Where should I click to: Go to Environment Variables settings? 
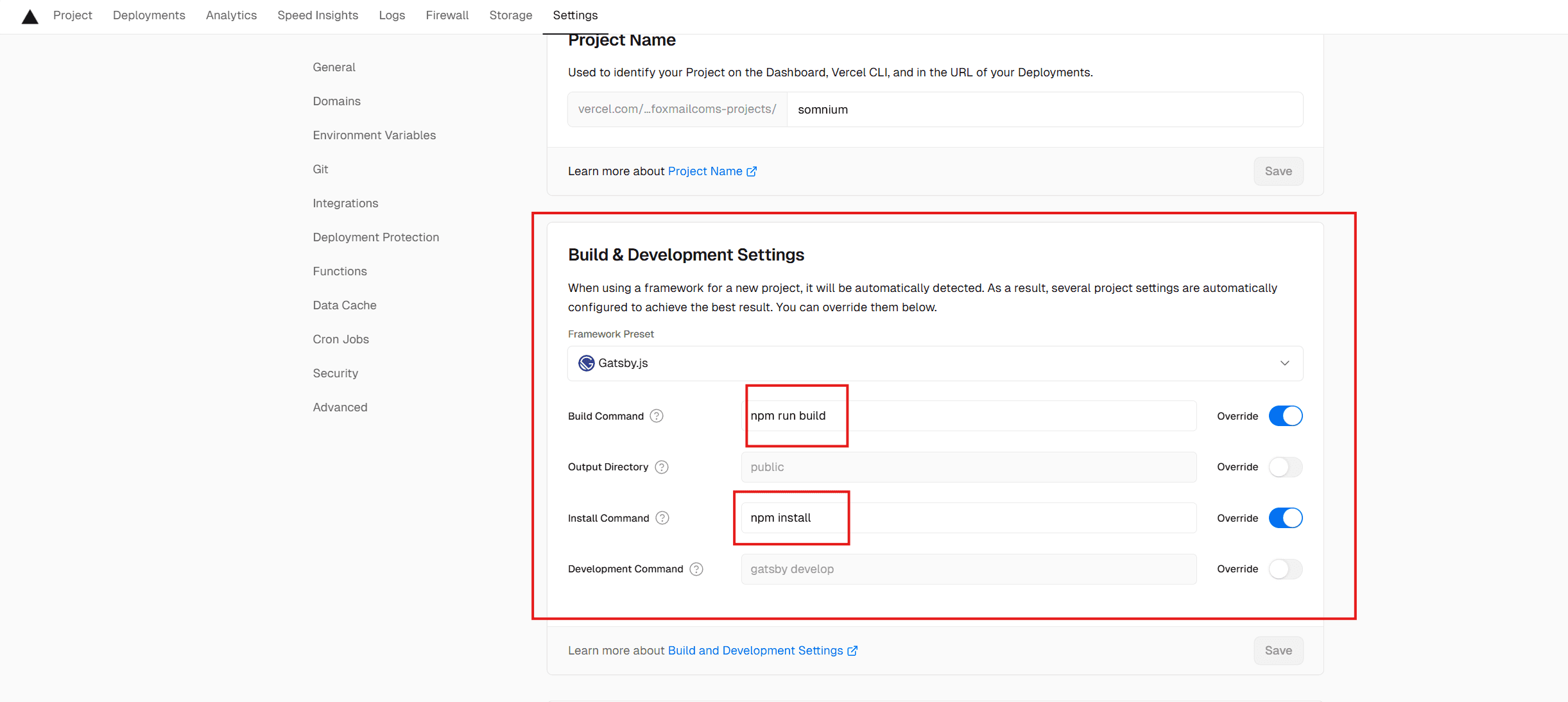374,135
